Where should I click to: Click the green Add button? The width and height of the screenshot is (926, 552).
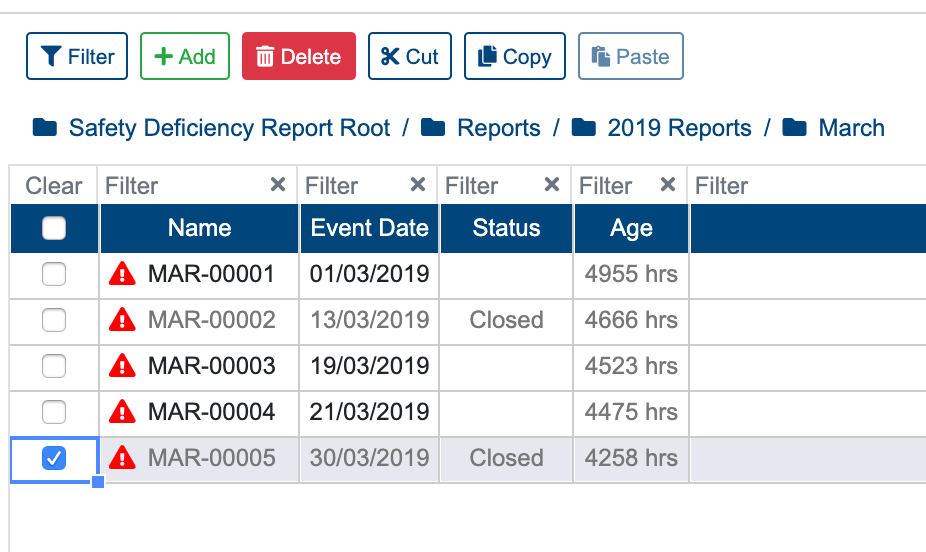pyautogui.click(x=185, y=56)
